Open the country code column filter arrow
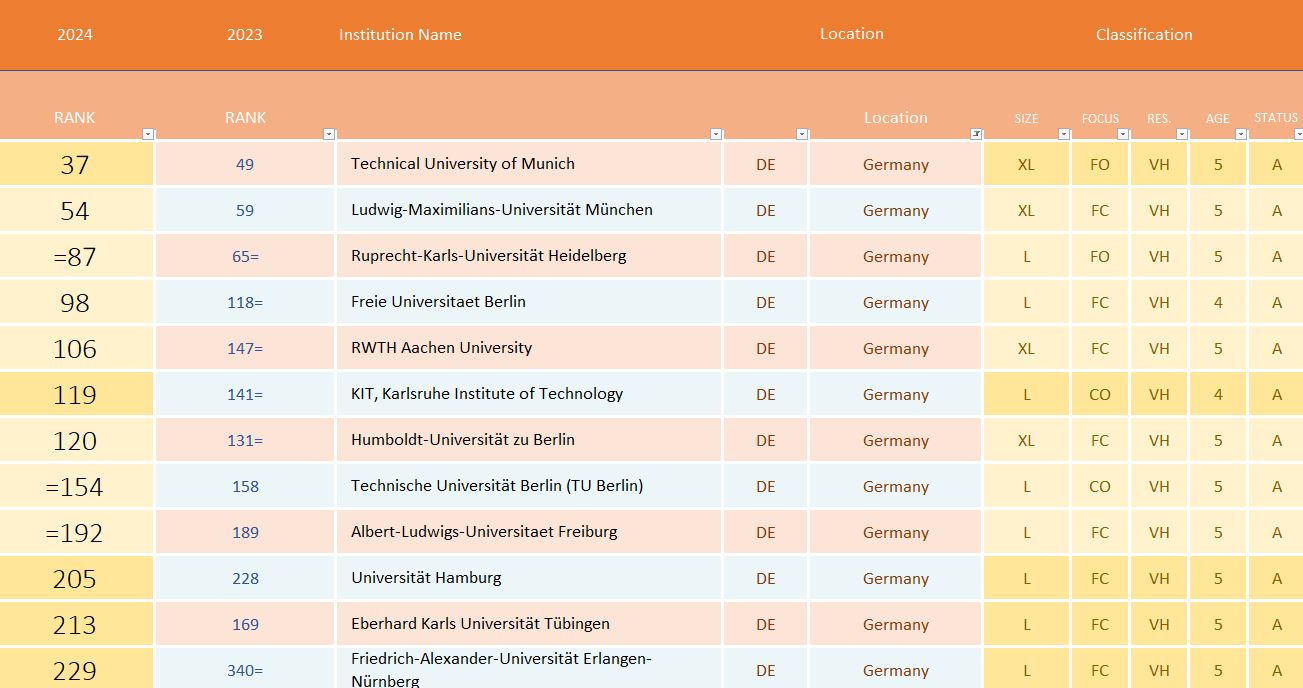Viewport: 1303px width, 688px height. pyautogui.click(x=802, y=134)
